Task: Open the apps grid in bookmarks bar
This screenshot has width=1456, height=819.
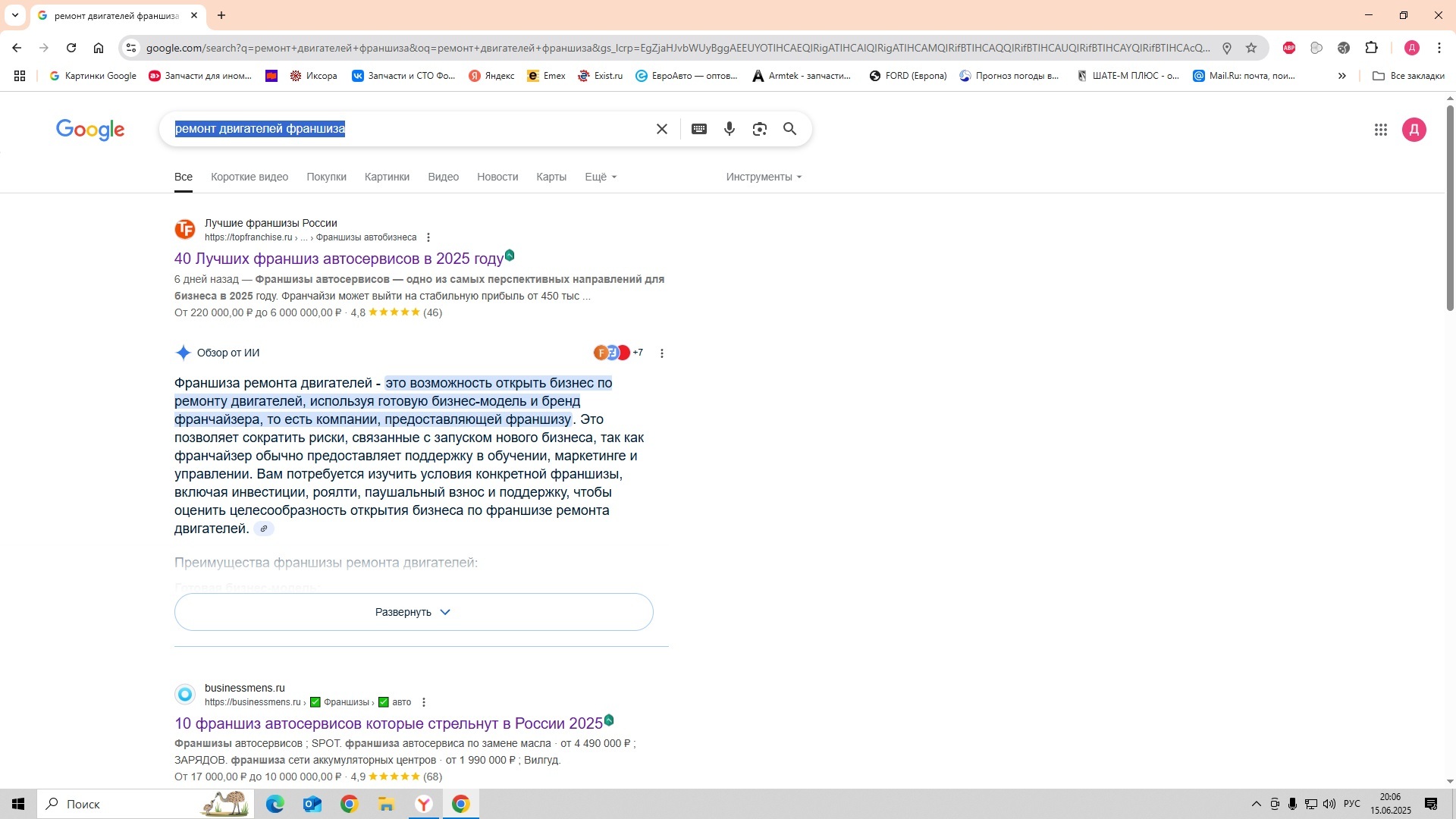Action: [x=20, y=76]
